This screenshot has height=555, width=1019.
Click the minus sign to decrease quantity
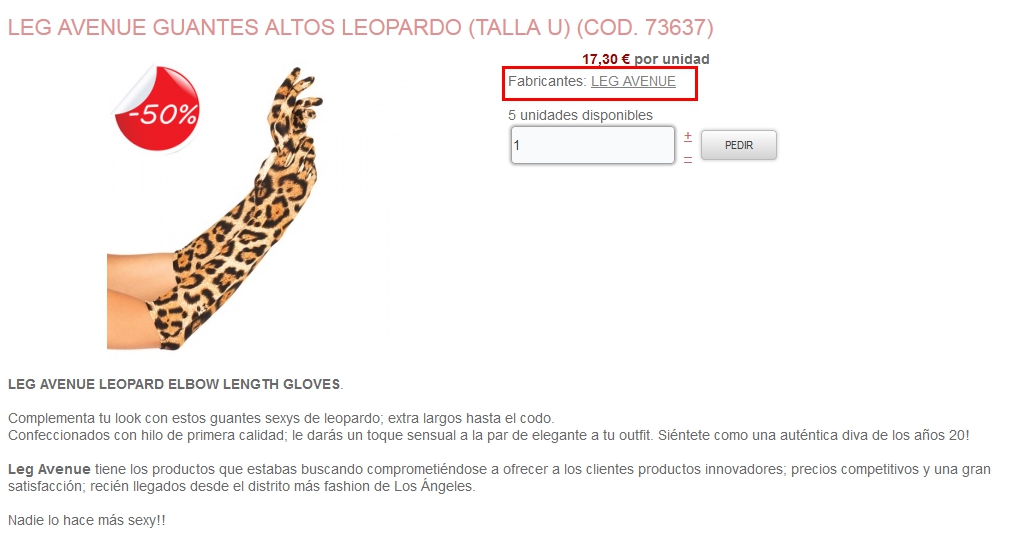point(688,159)
